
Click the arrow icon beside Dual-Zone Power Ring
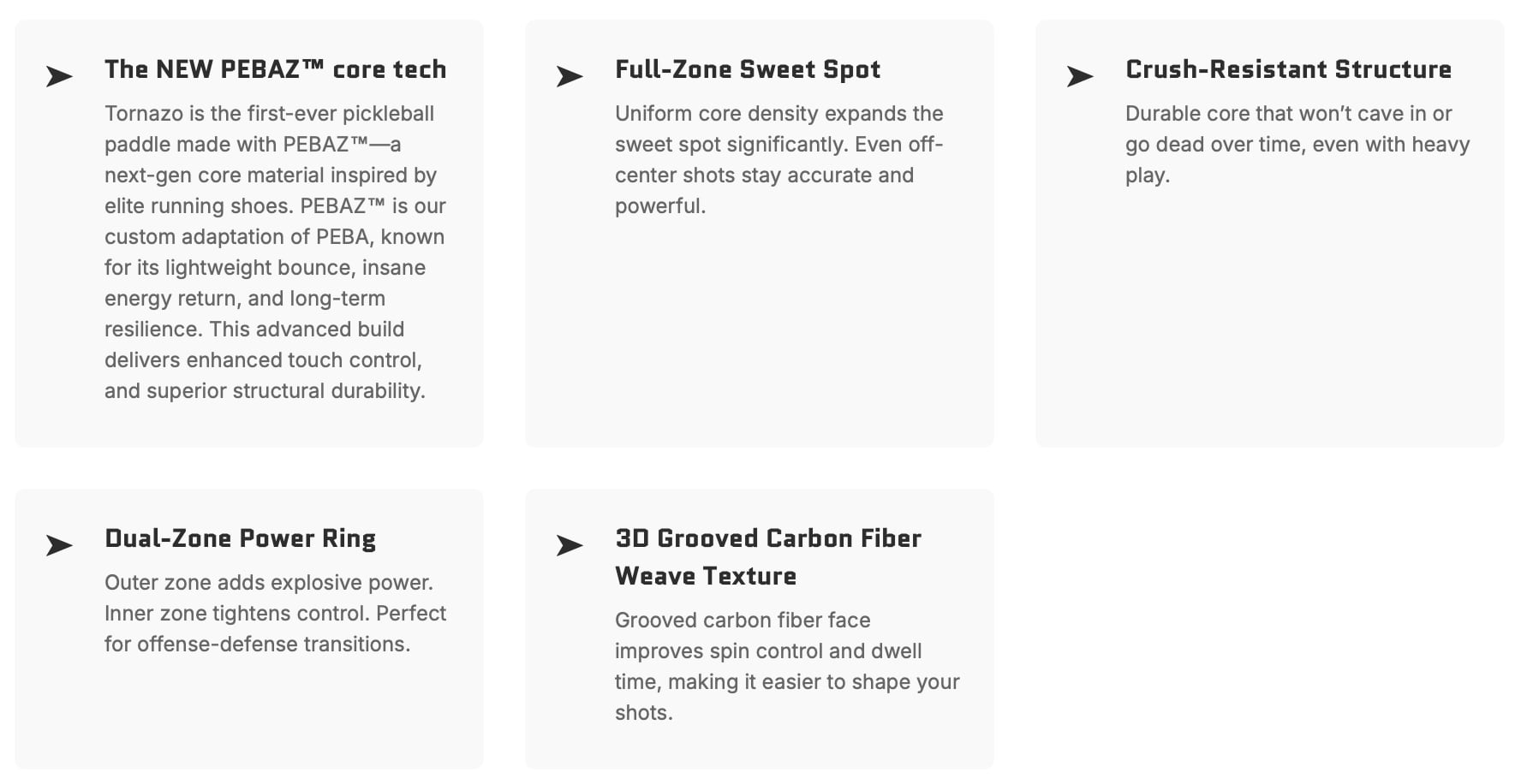point(59,546)
